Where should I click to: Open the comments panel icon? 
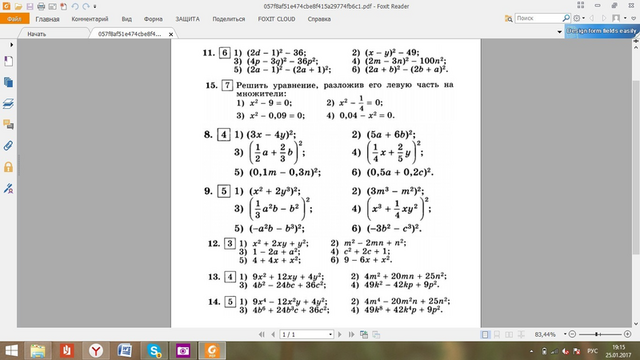[8, 124]
